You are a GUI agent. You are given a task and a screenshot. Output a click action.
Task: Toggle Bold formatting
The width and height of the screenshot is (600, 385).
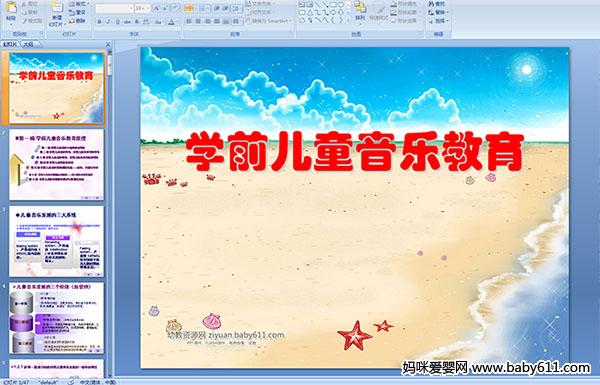pos(99,22)
